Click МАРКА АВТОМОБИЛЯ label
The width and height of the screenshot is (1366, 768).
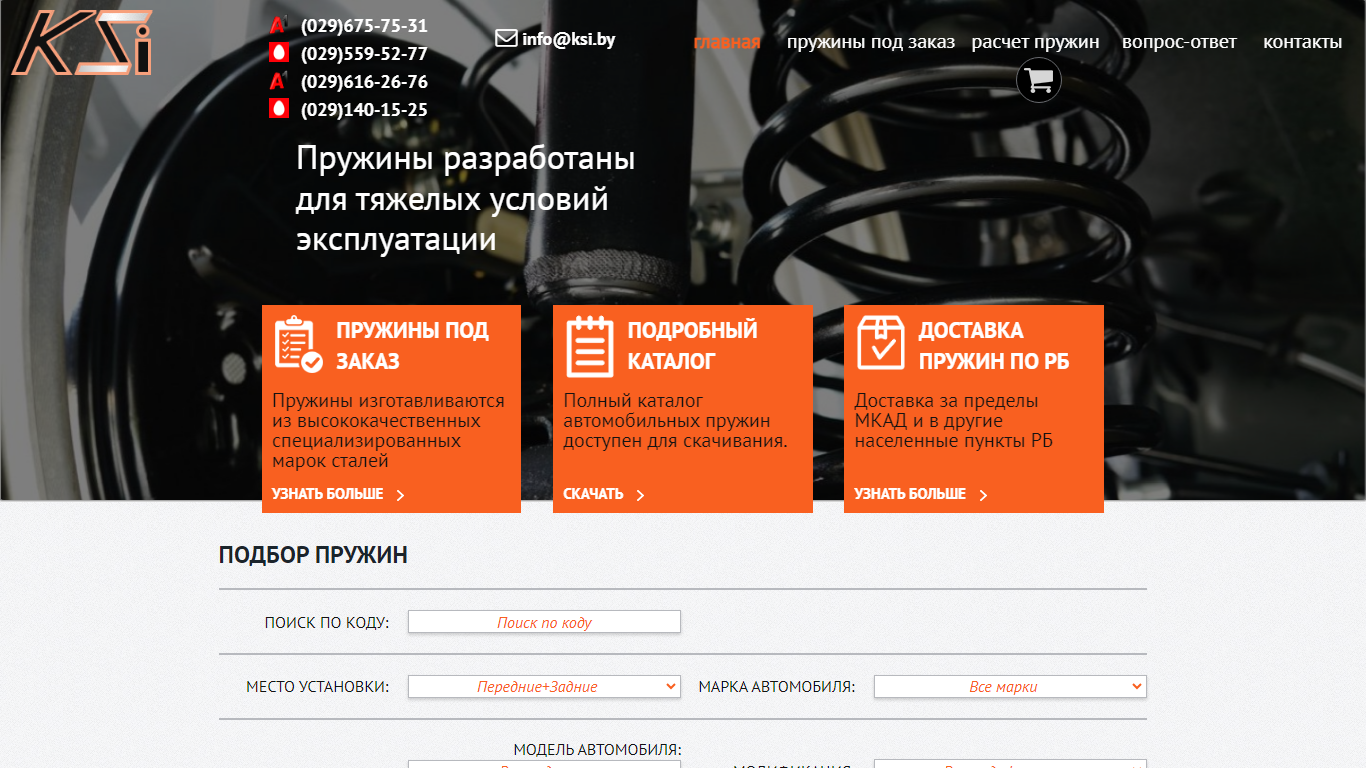pos(777,687)
